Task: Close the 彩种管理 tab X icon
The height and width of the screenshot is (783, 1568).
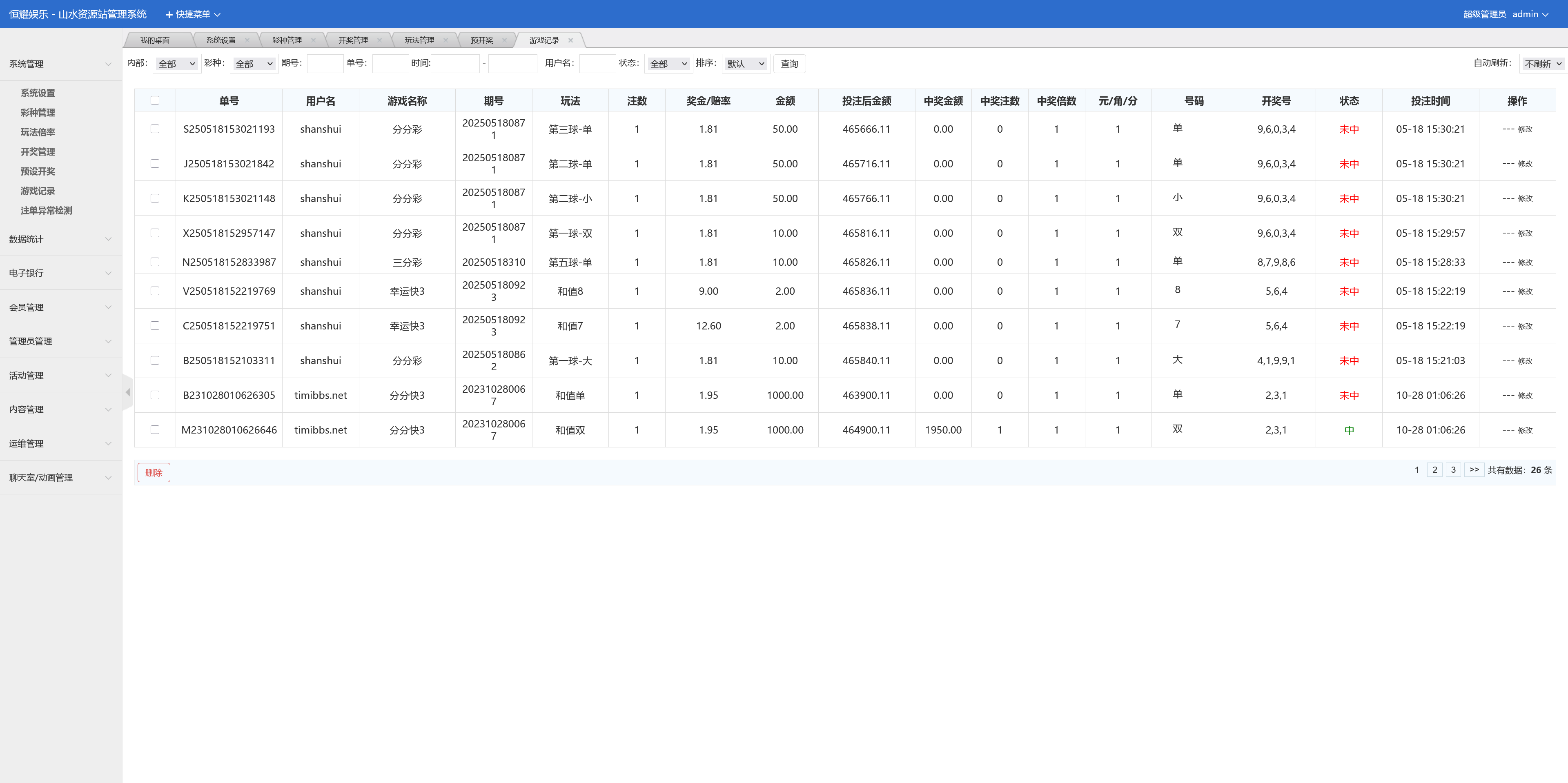Action: pos(314,40)
